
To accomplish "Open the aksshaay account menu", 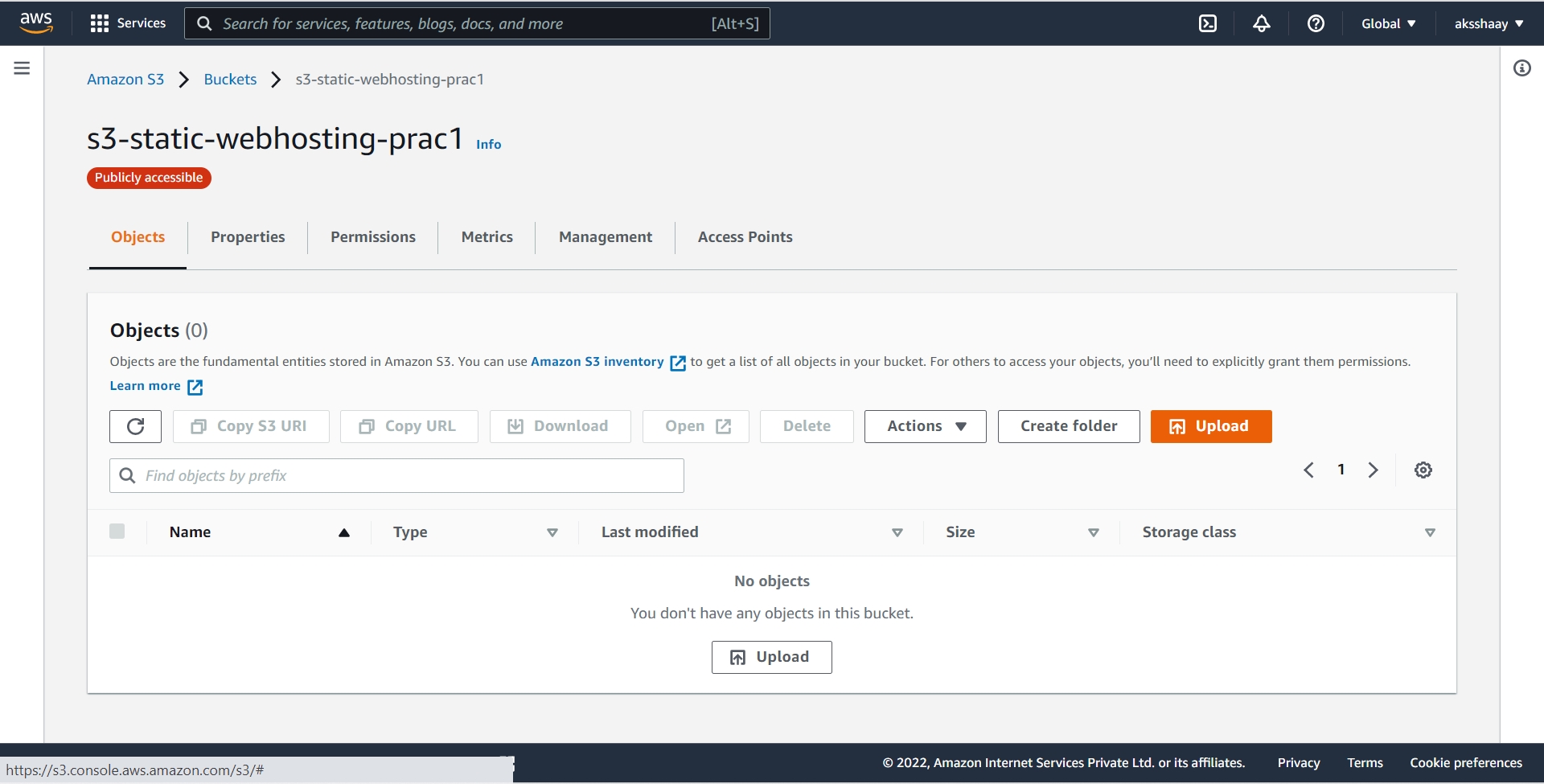I will coord(1487,23).
